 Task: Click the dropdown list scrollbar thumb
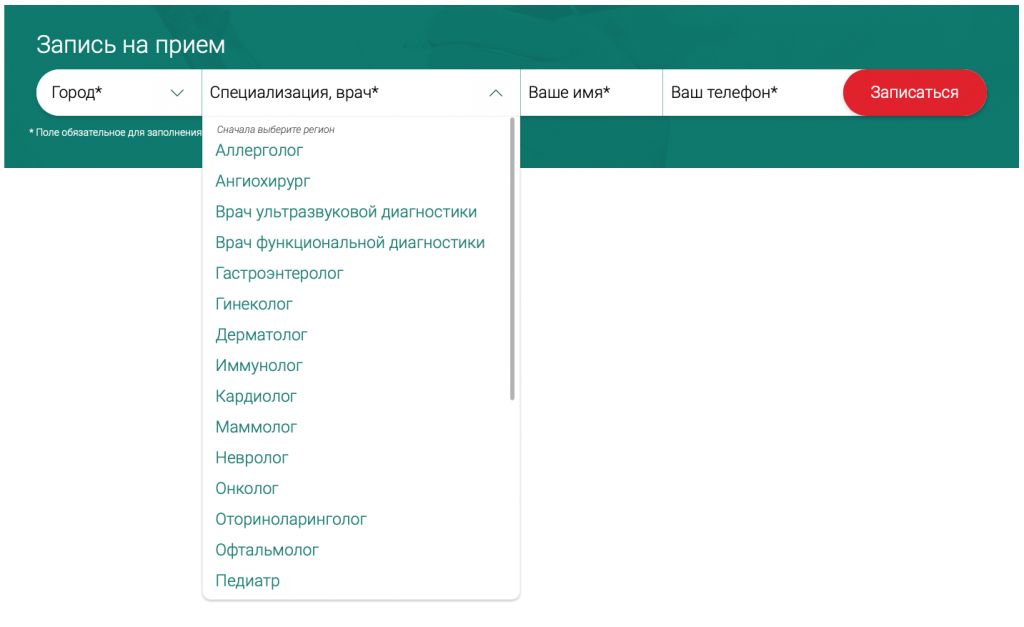tap(512, 259)
